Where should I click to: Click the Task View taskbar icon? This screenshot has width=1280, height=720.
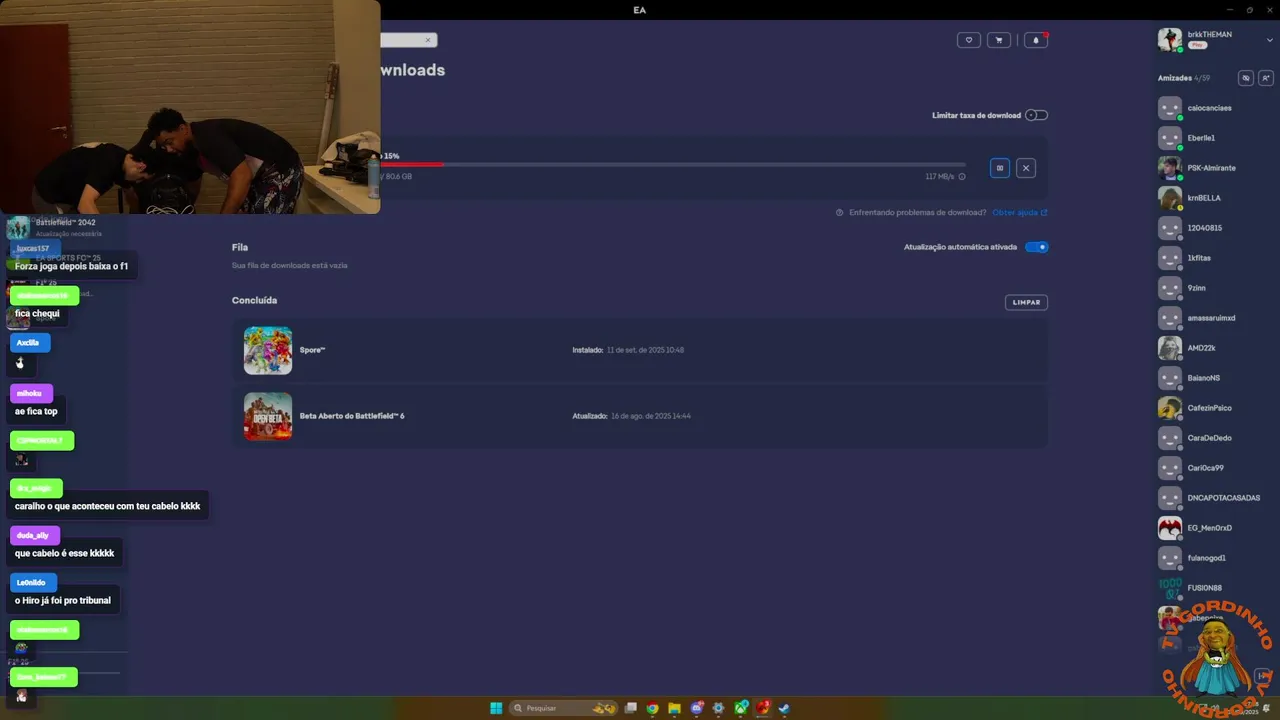click(x=630, y=708)
